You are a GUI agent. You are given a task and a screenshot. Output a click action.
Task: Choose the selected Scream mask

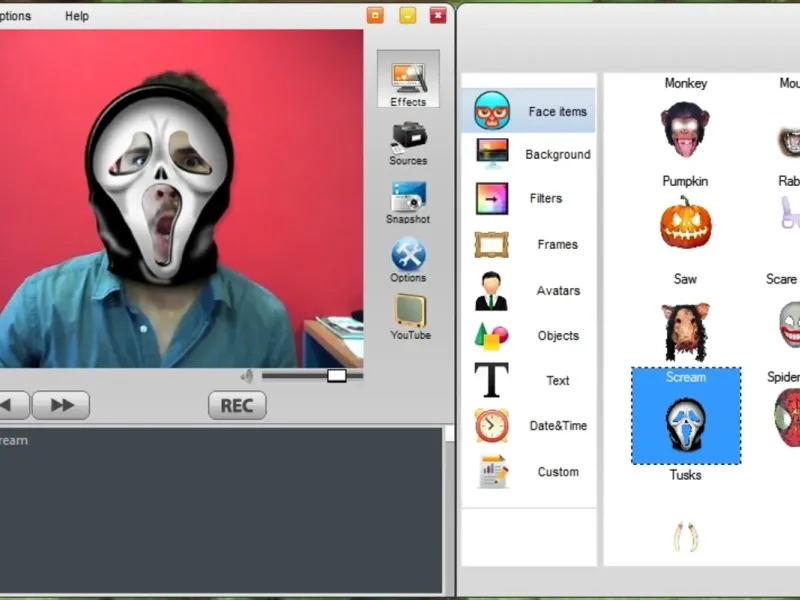click(686, 415)
